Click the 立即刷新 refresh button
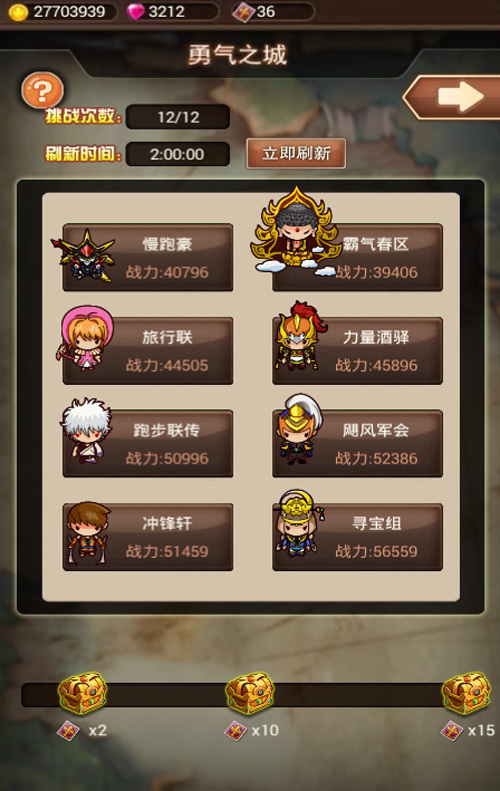Screen dimensions: 500x791 pos(296,153)
